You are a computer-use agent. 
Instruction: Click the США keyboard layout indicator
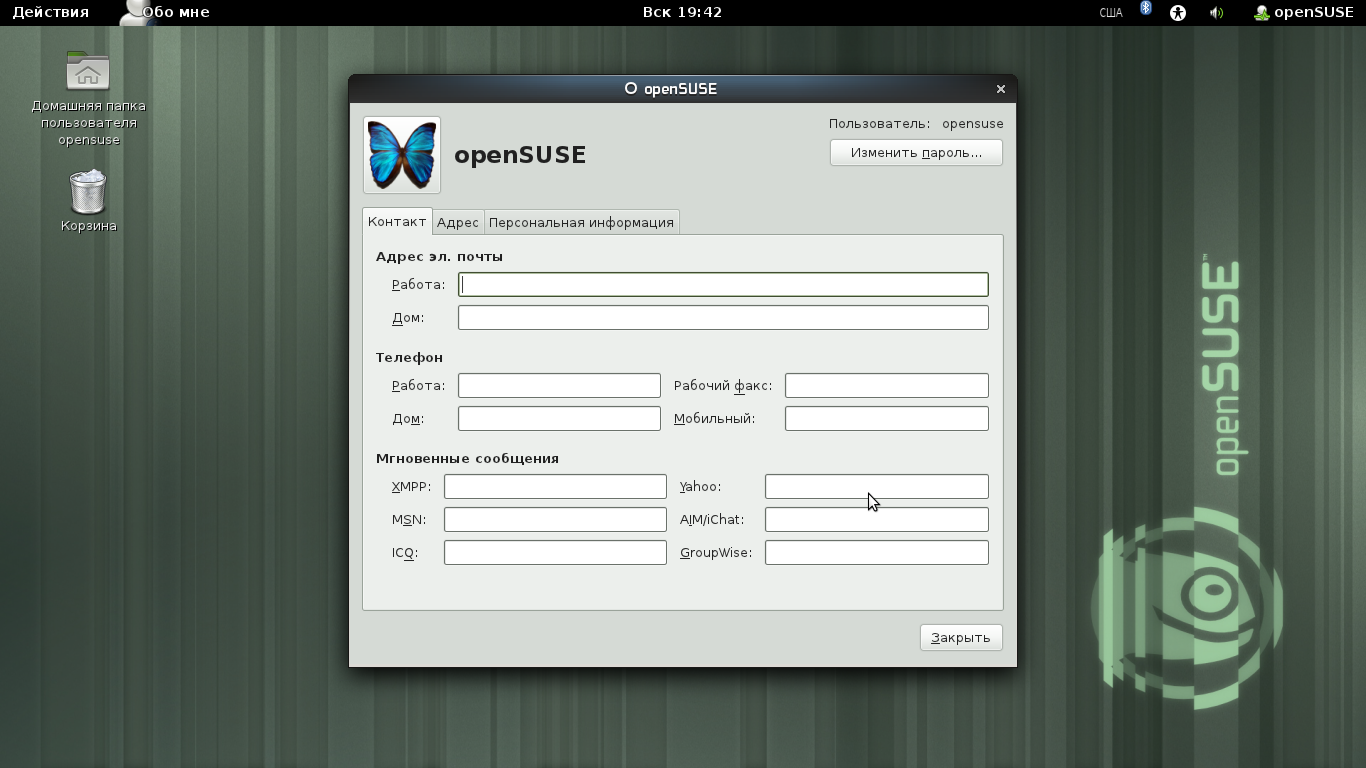[1111, 13]
